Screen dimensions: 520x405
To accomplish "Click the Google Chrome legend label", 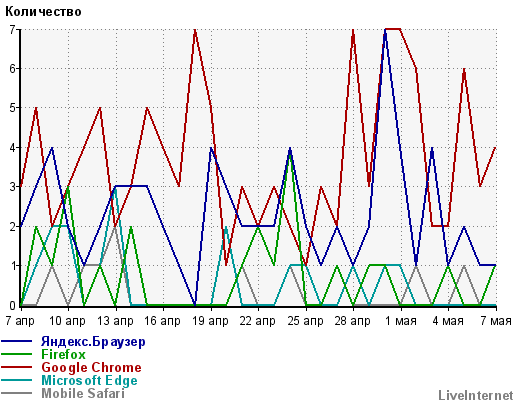I will pos(91,367).
